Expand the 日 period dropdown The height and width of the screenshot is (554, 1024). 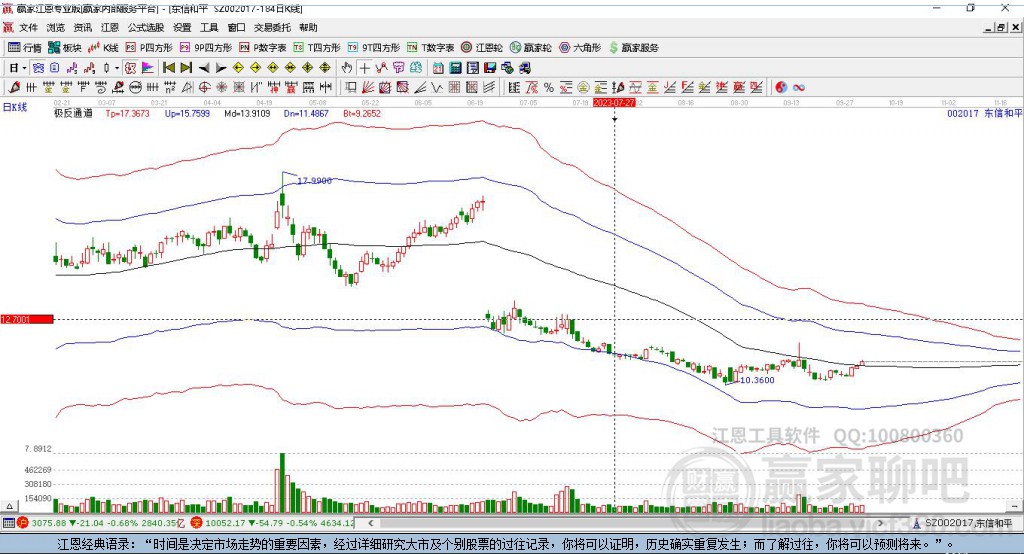click(x=24, y=68)
